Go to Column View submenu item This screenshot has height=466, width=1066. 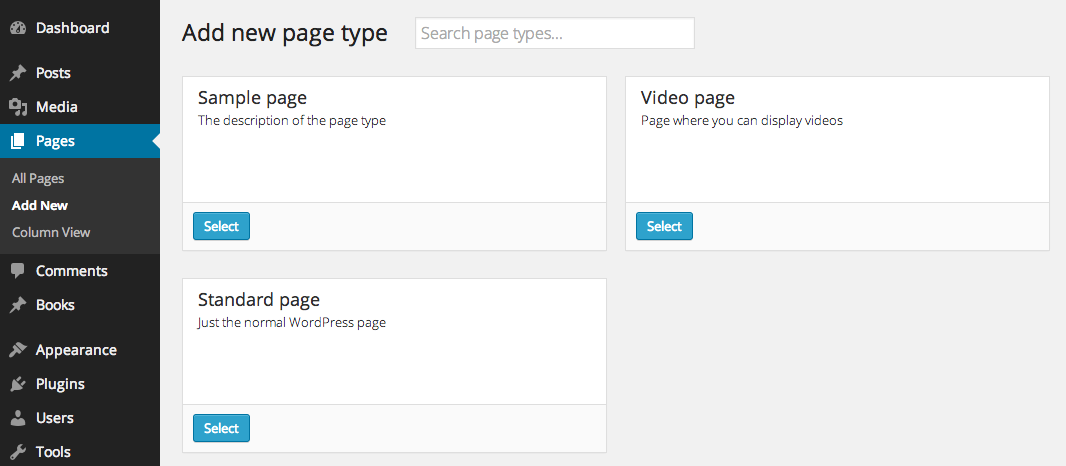pyautogui.click(x=51, y=232)
